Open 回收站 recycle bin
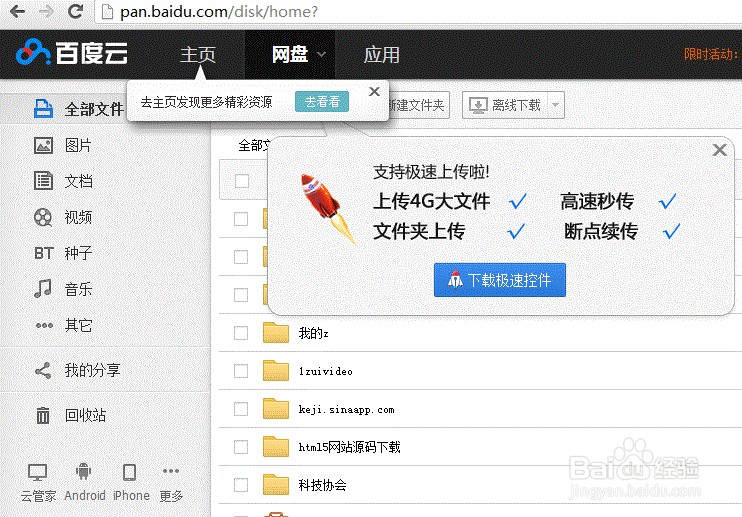 coord(85,415)
